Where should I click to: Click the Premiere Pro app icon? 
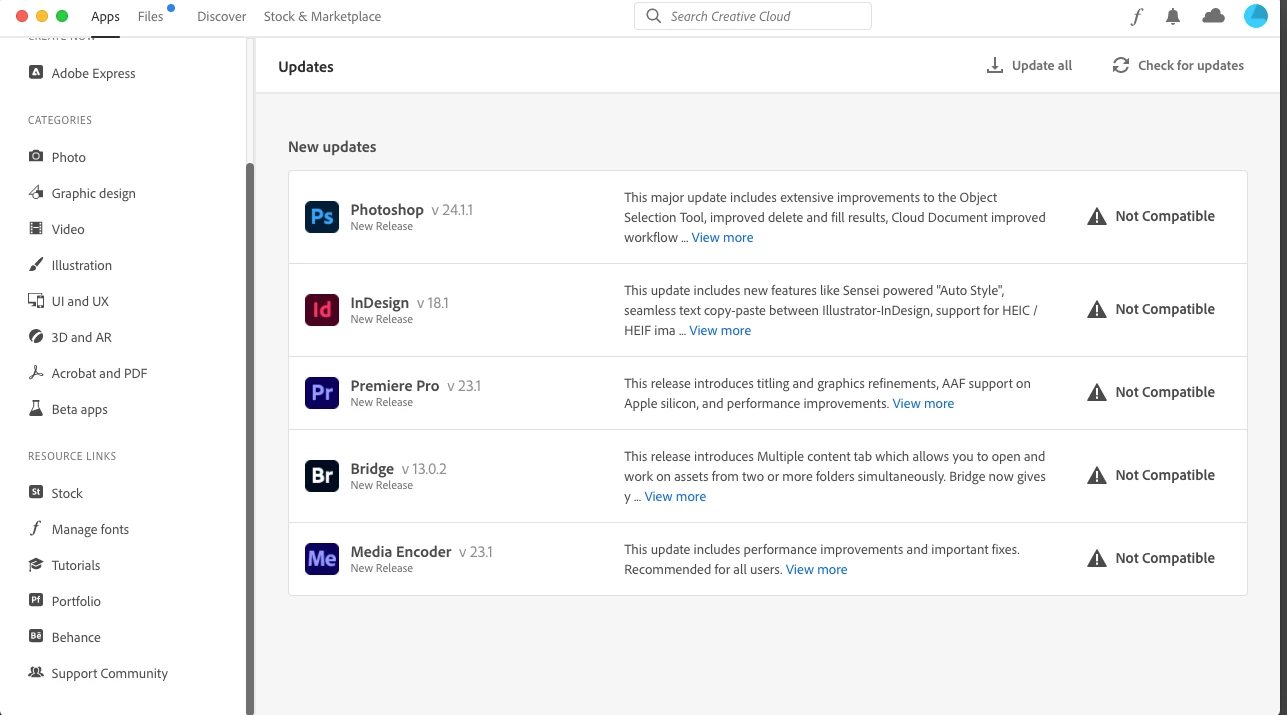[x=322, y=393]
